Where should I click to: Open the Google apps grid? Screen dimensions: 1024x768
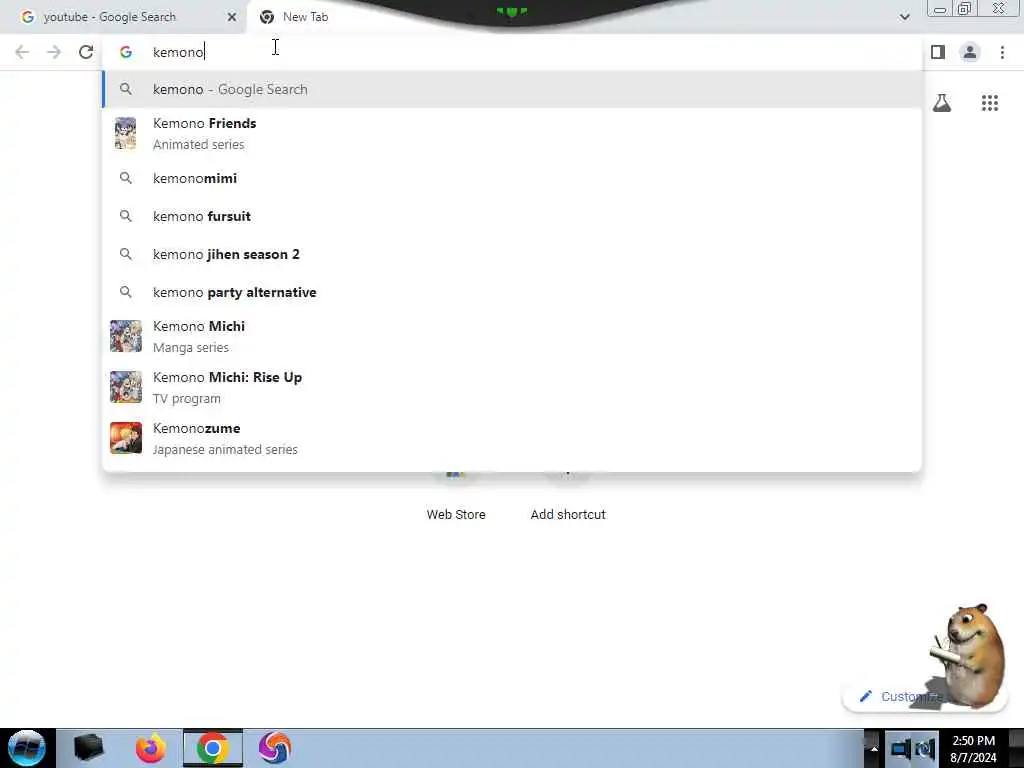pyautogui.click(x=990, y=103)
